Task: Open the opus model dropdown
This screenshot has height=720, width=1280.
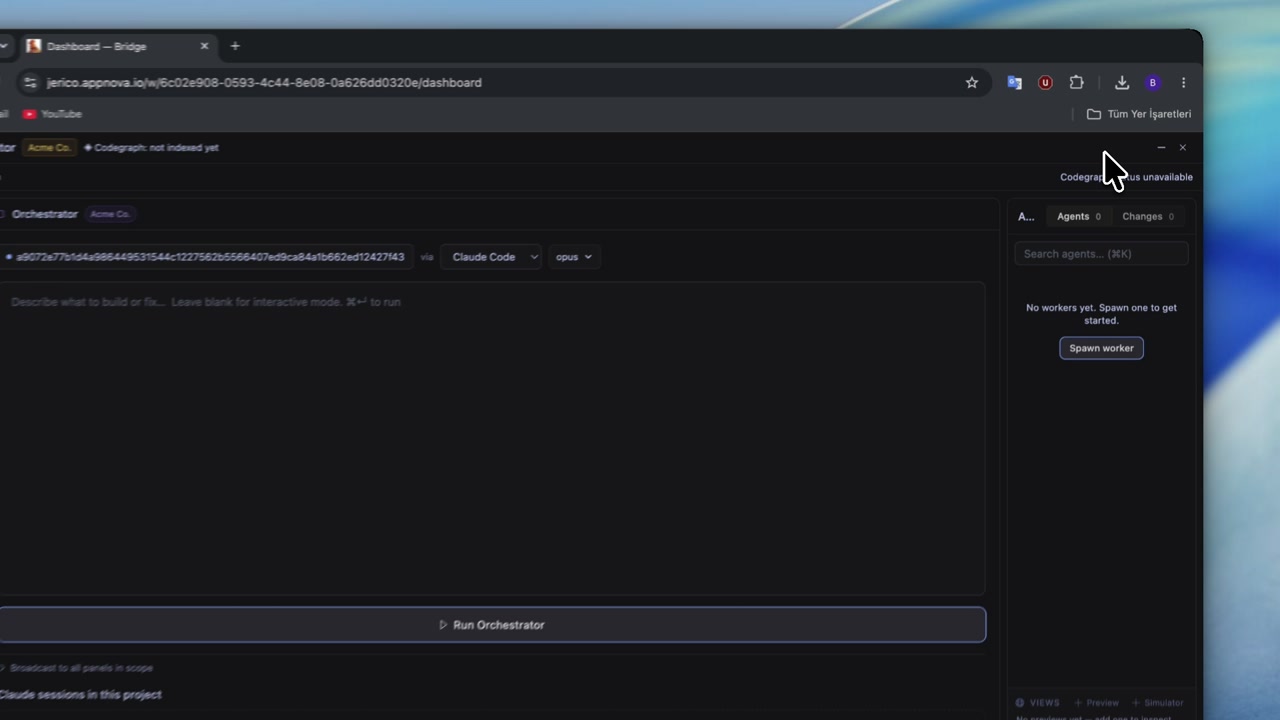Action: pos(574,257)
